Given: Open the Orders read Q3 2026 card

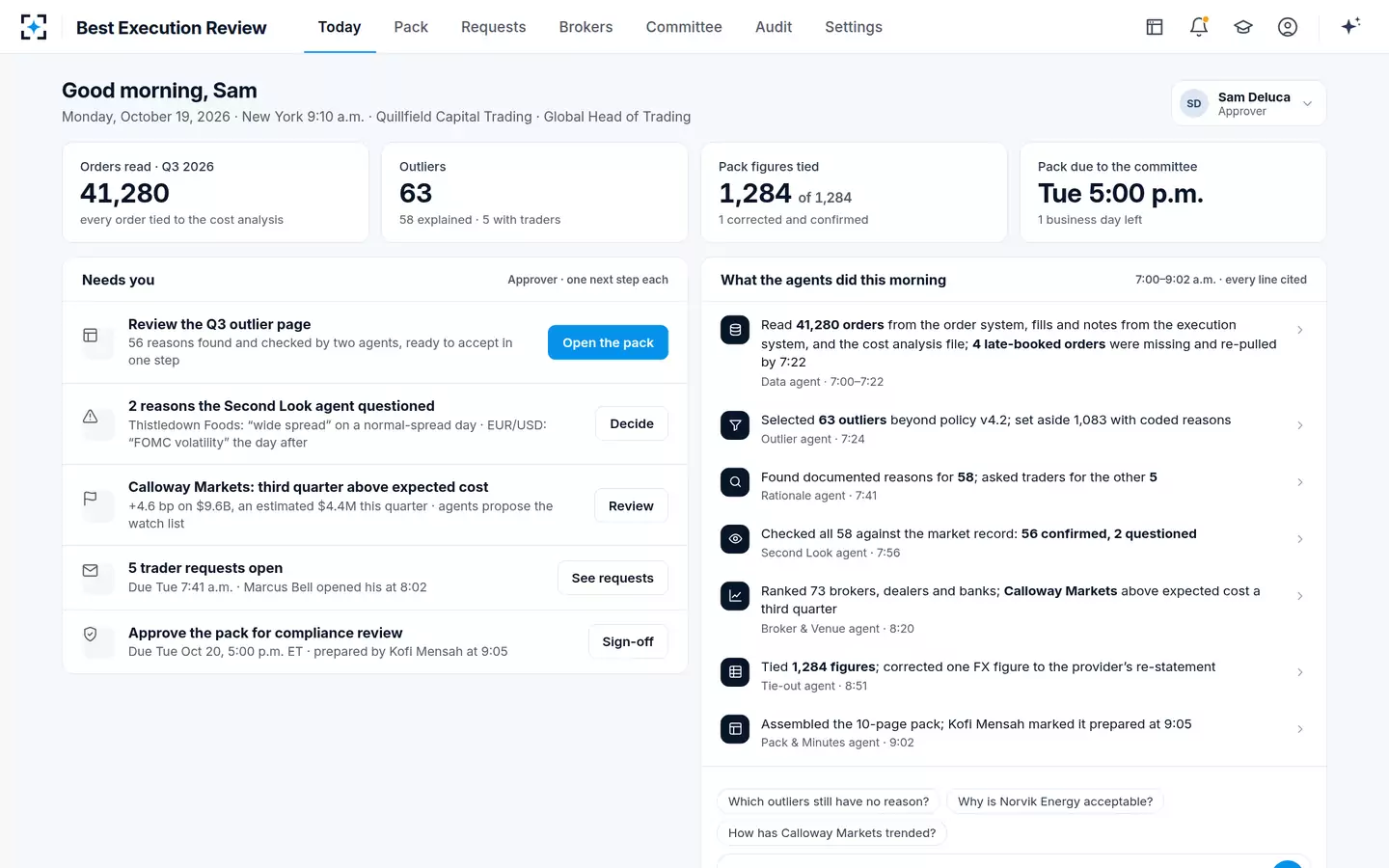Looking at the screenshot, I should 215,193.
